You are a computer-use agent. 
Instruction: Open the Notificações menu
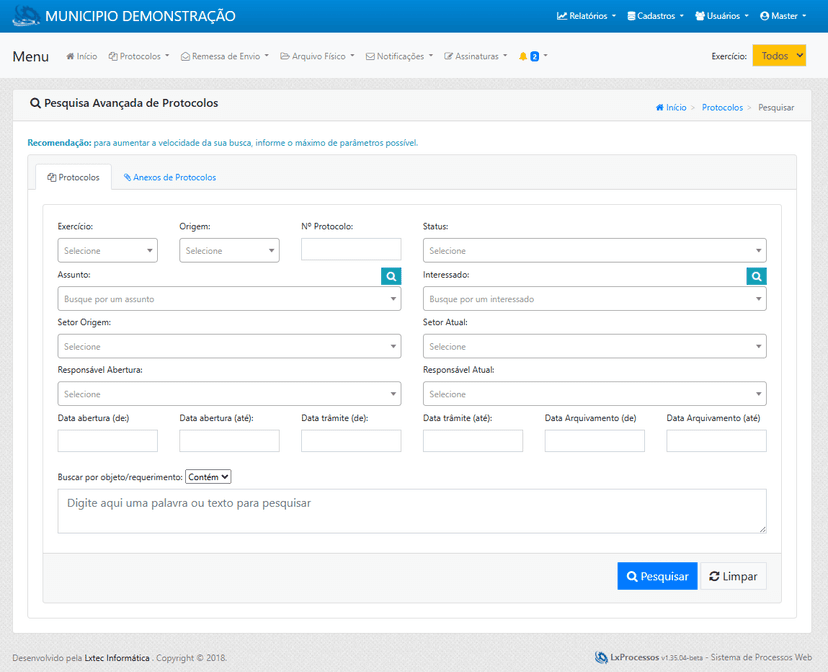399,56
